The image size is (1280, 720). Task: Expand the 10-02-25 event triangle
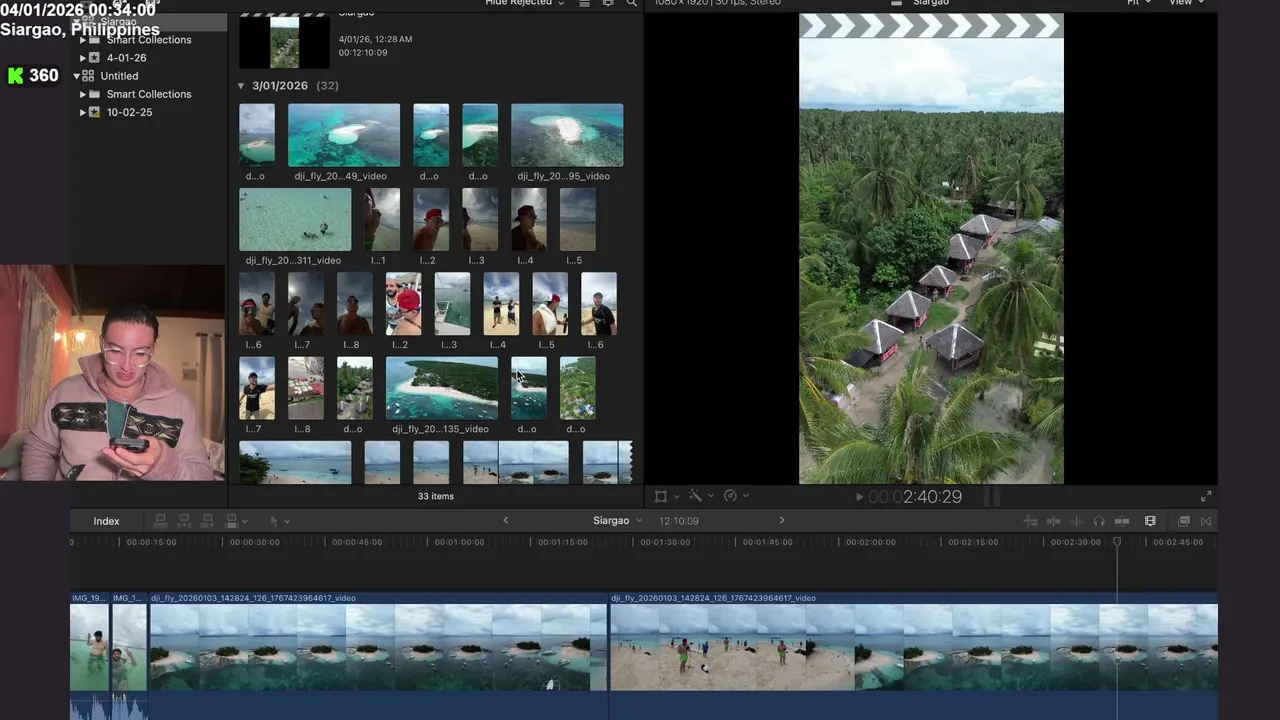pyautogui.click(x=83, y=112)
